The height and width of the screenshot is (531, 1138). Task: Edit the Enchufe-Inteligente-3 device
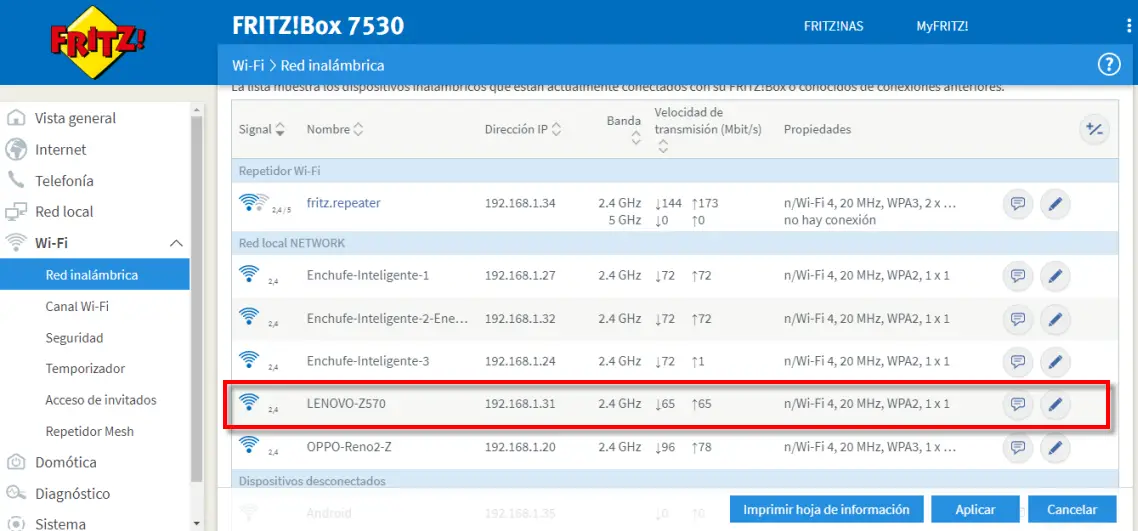coord(1055,361)
